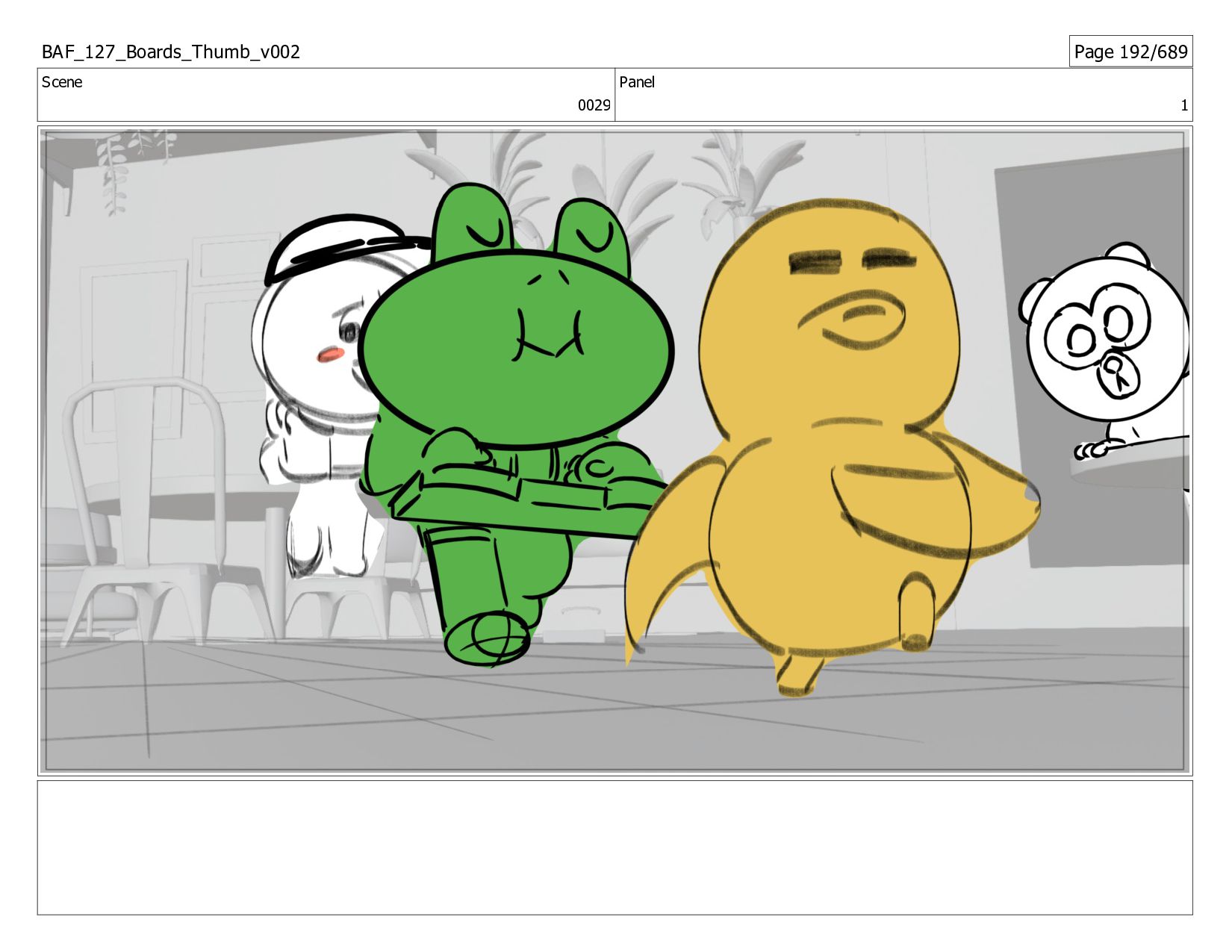The height and width of the screenshot is (952, 1232).
Task: Click panel number 1
Action: 1184,105
